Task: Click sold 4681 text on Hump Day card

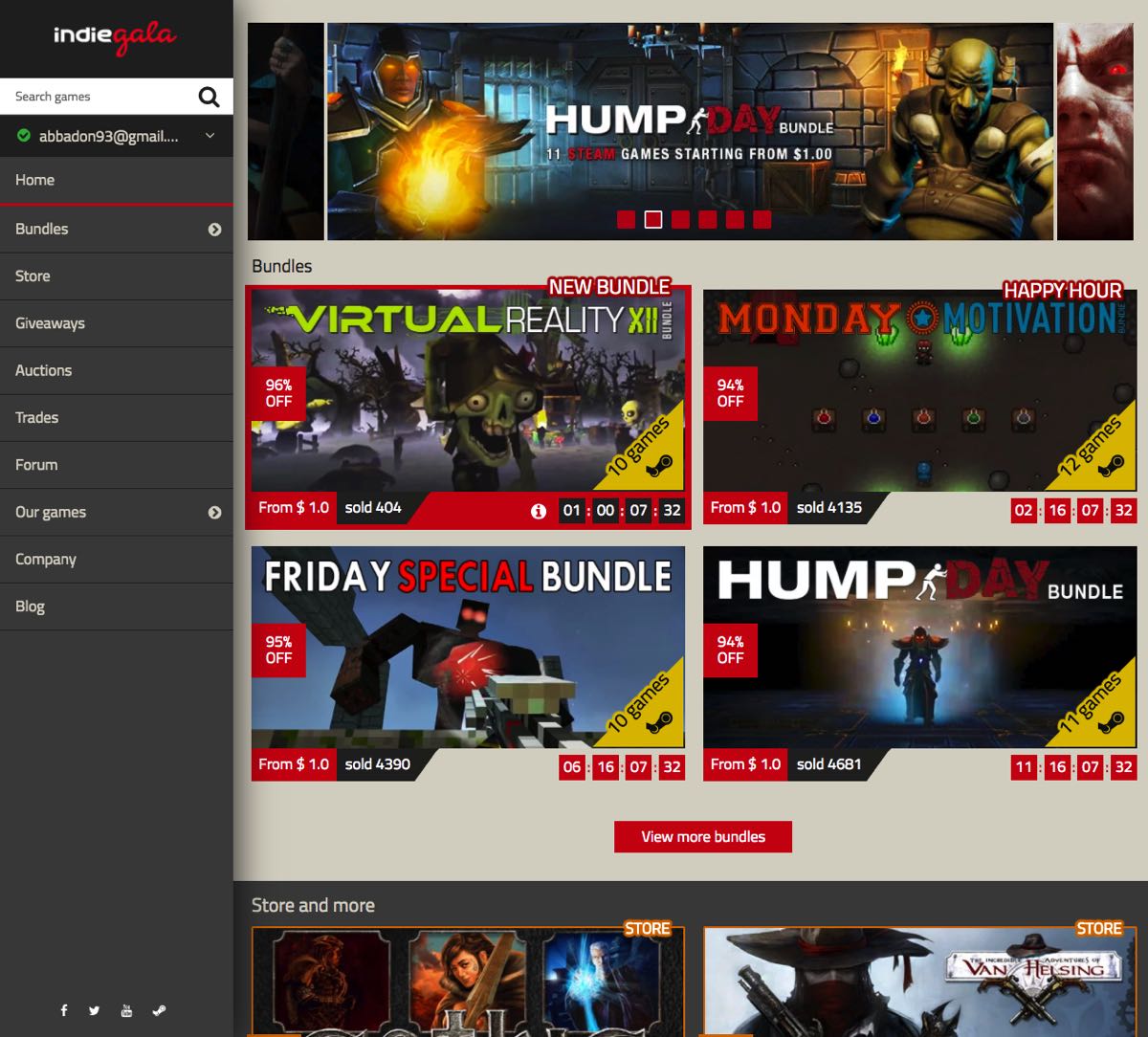Action: click(829, 764)
